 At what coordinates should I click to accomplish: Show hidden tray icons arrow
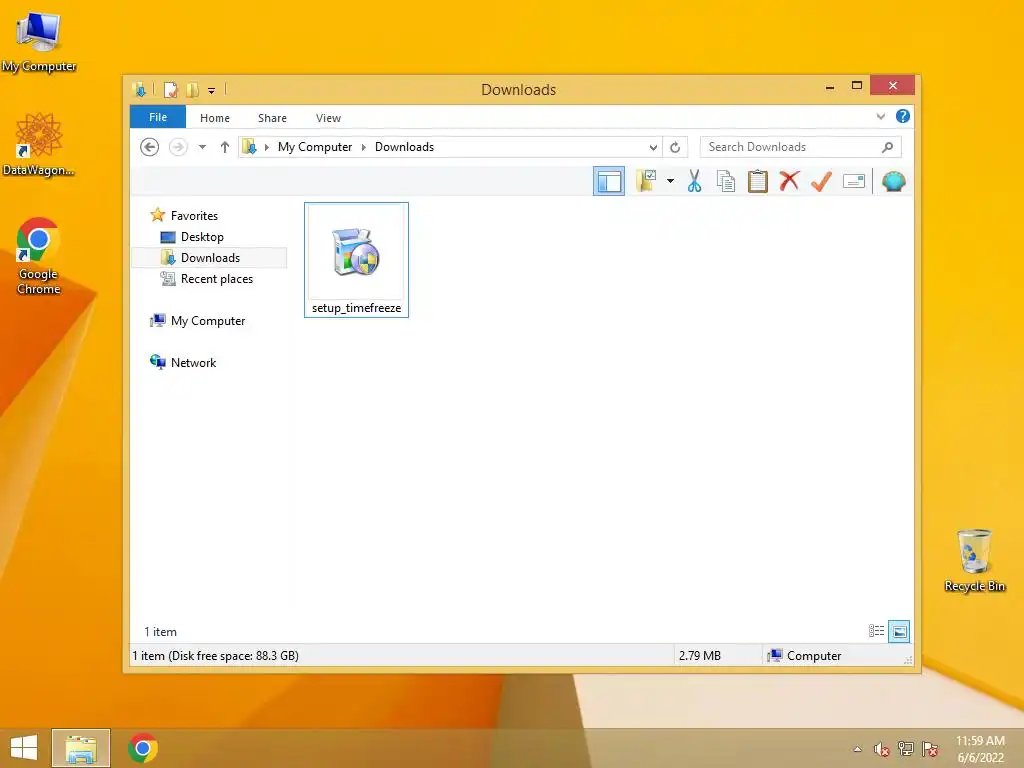tap(857, 749)
